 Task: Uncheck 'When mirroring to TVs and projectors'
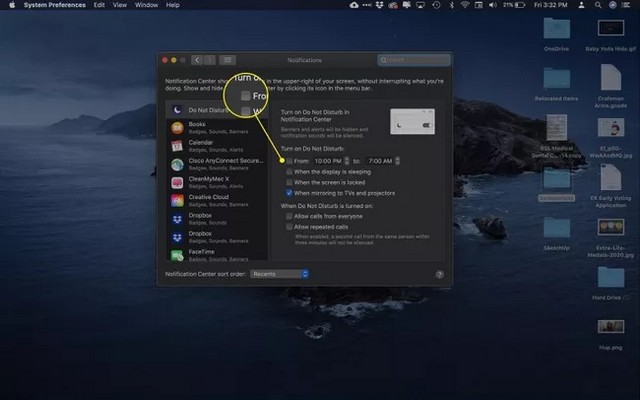289,193
